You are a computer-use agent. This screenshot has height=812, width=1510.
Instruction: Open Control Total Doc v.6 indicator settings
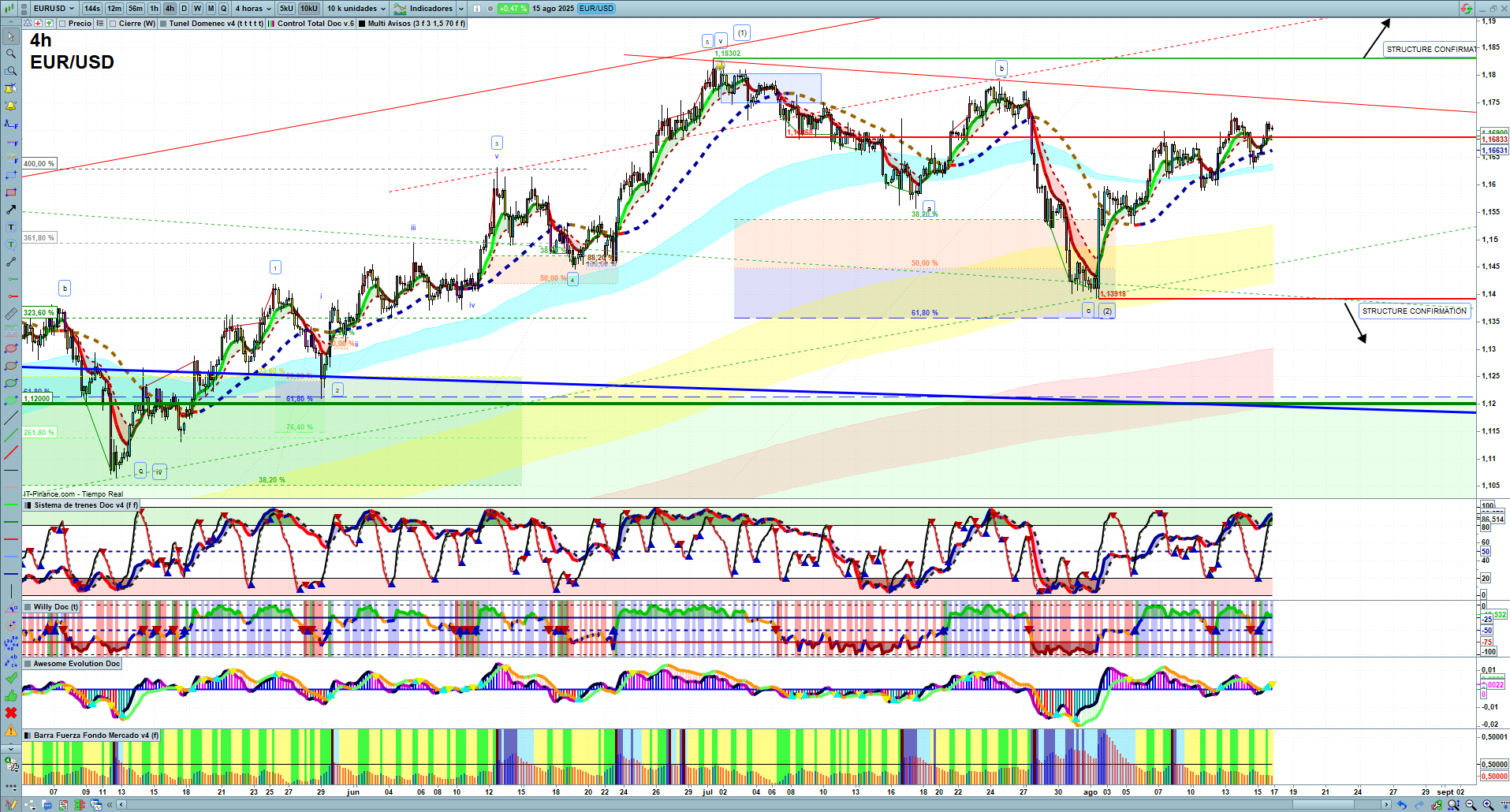pyautogui.click(x=315, y=24)
